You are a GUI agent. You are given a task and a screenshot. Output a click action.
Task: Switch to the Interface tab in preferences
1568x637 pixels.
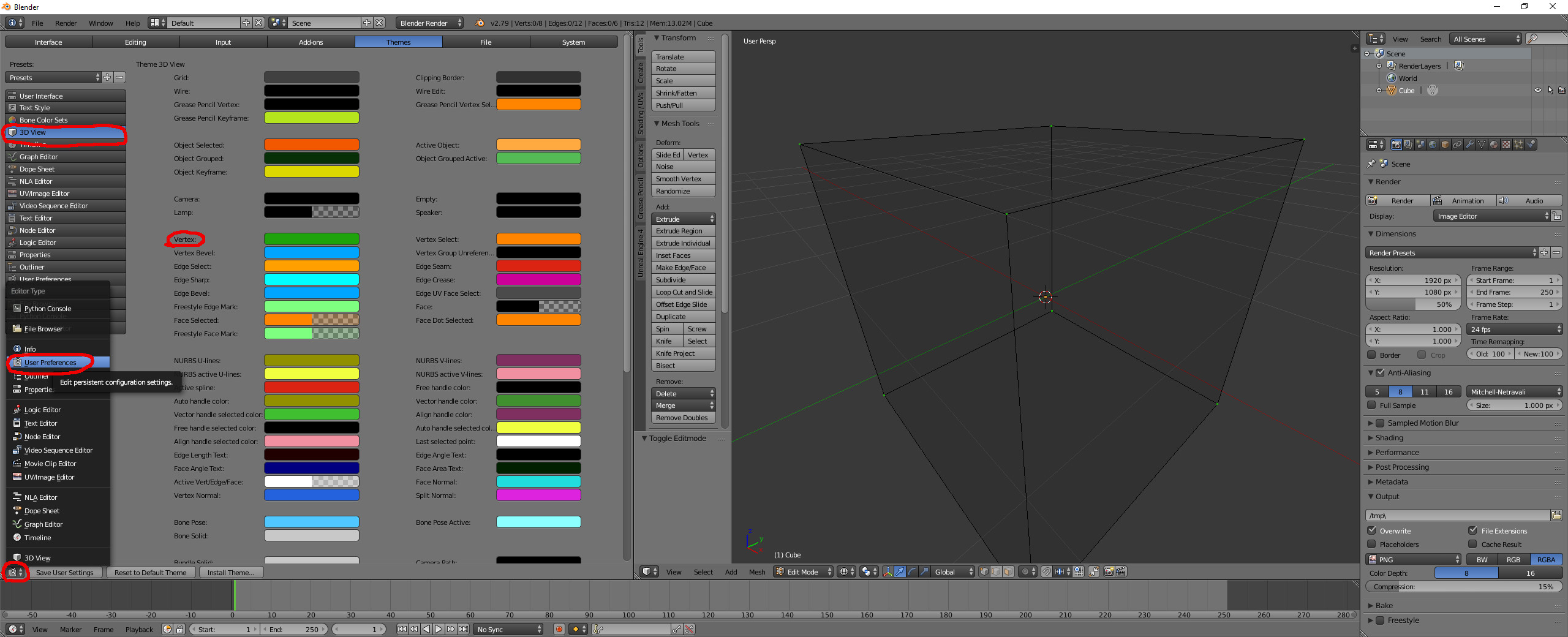(x=48, y=42)
